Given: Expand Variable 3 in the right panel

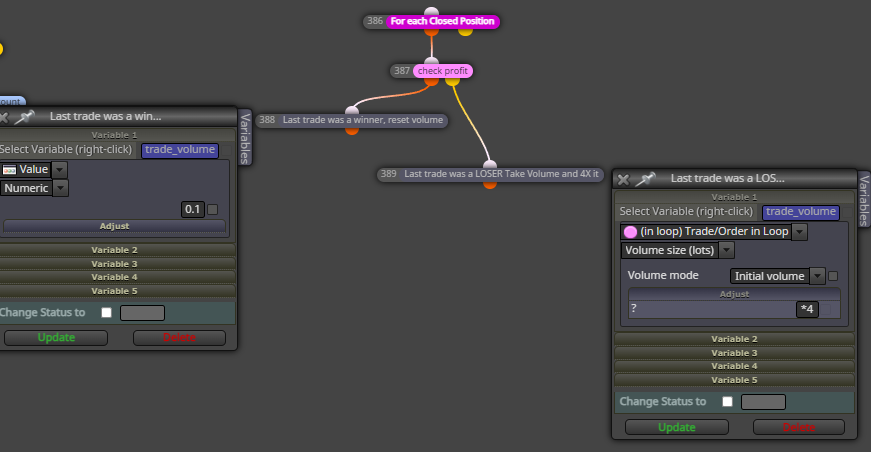Looking at the screenshot, I should (734, 353).
